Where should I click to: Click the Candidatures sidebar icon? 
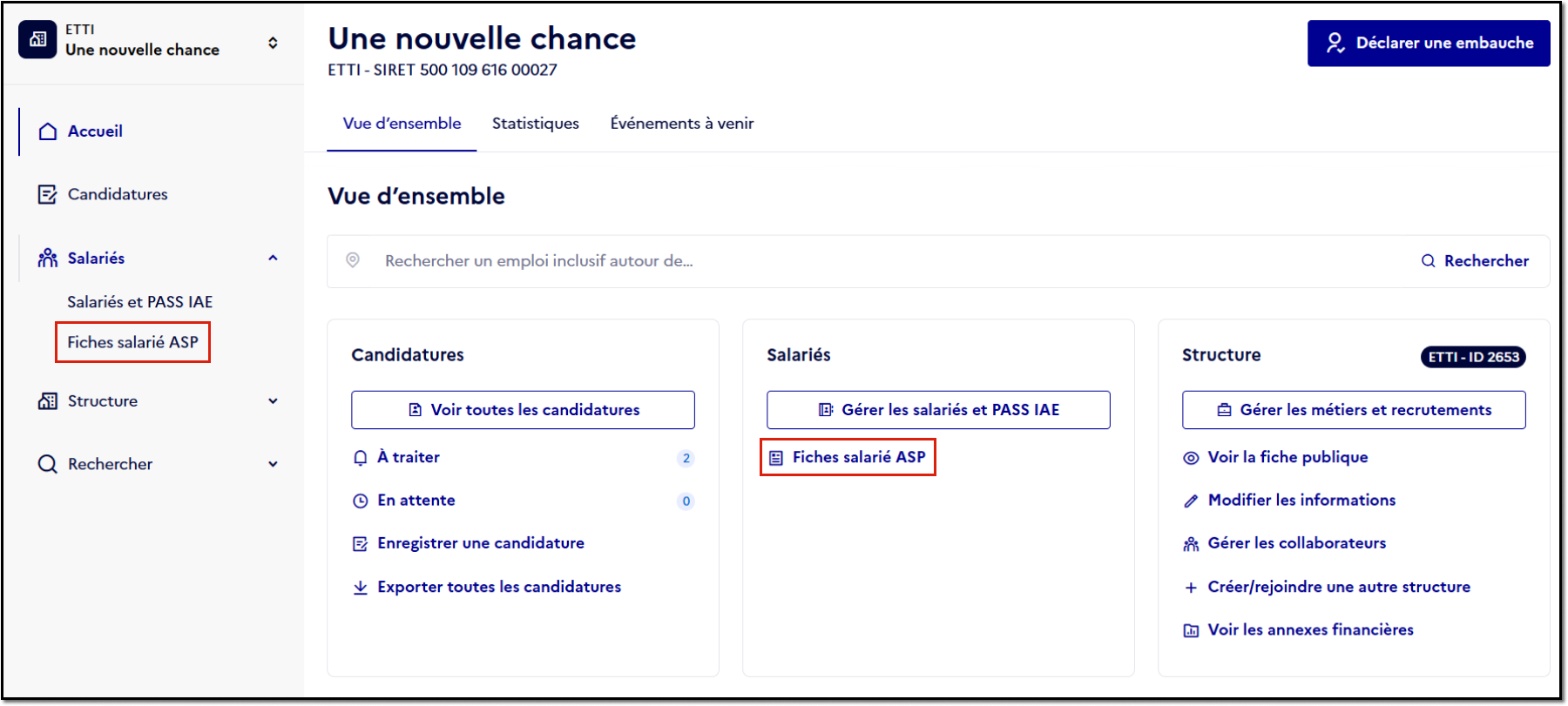pos(47,194)
